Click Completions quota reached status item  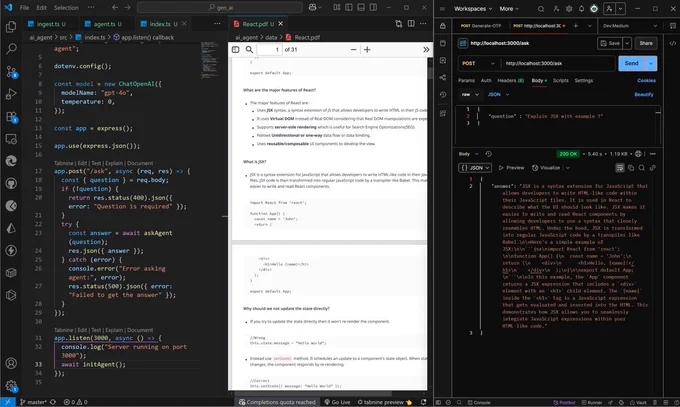click(277, 402)
